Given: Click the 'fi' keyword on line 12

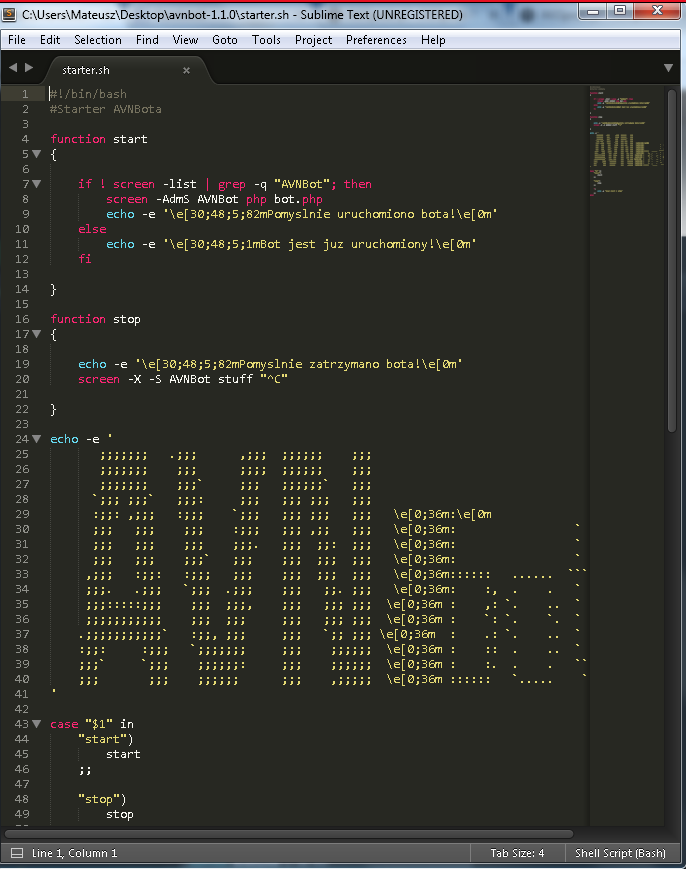Looking at the screenshot, I should click(x=85, y=259).
